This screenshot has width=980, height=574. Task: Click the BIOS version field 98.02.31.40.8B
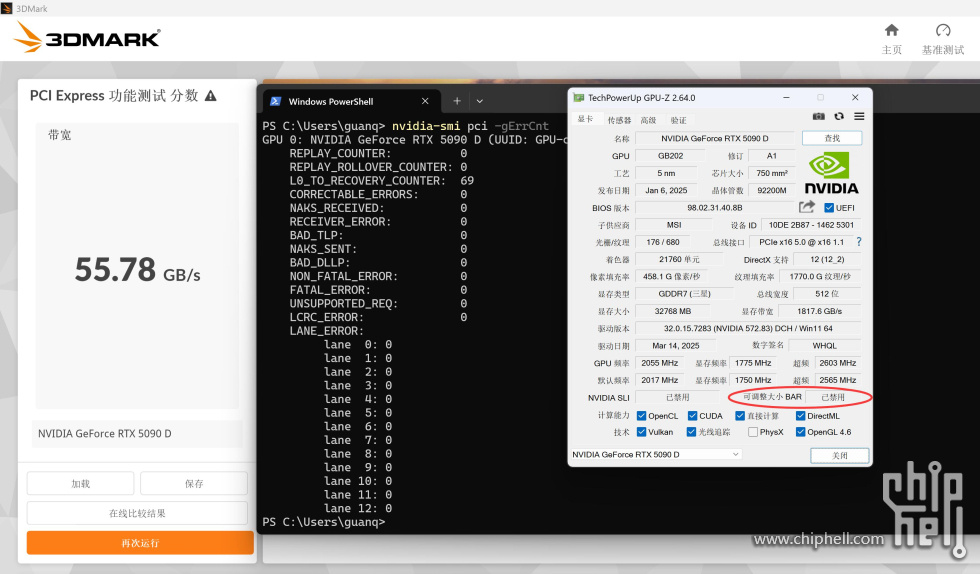[714, 208]
